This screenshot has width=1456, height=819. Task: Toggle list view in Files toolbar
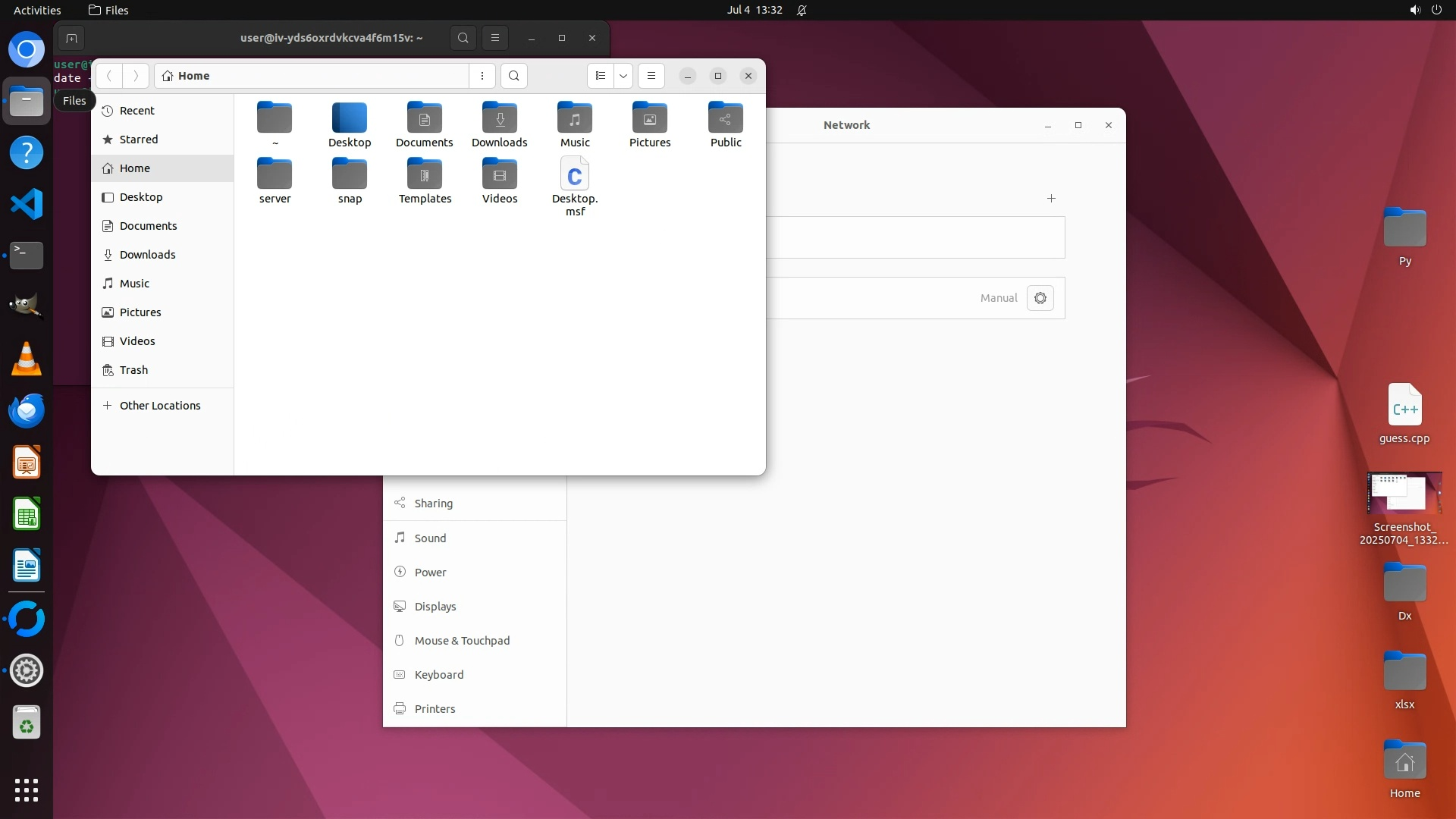600,76
